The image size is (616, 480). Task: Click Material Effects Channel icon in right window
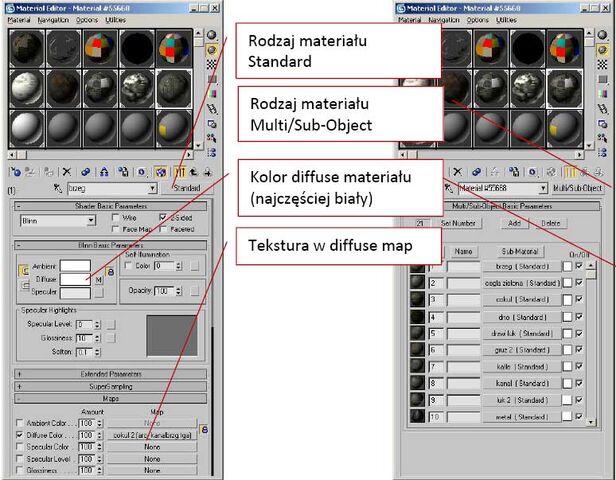click(x=532, y=172)
